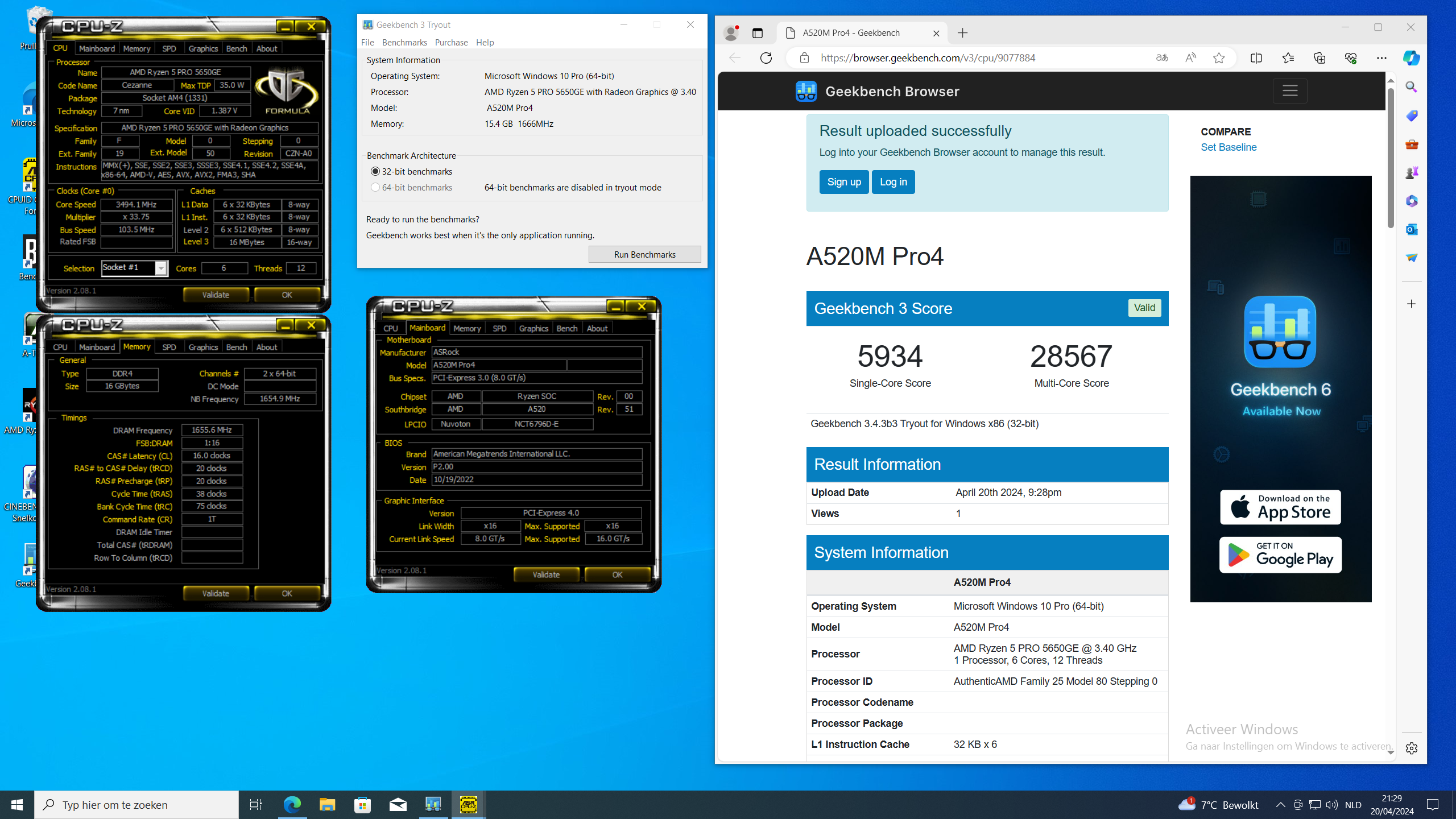Click the Set Baseline link
1456x819 pixels.
(x=1228, y=147)
